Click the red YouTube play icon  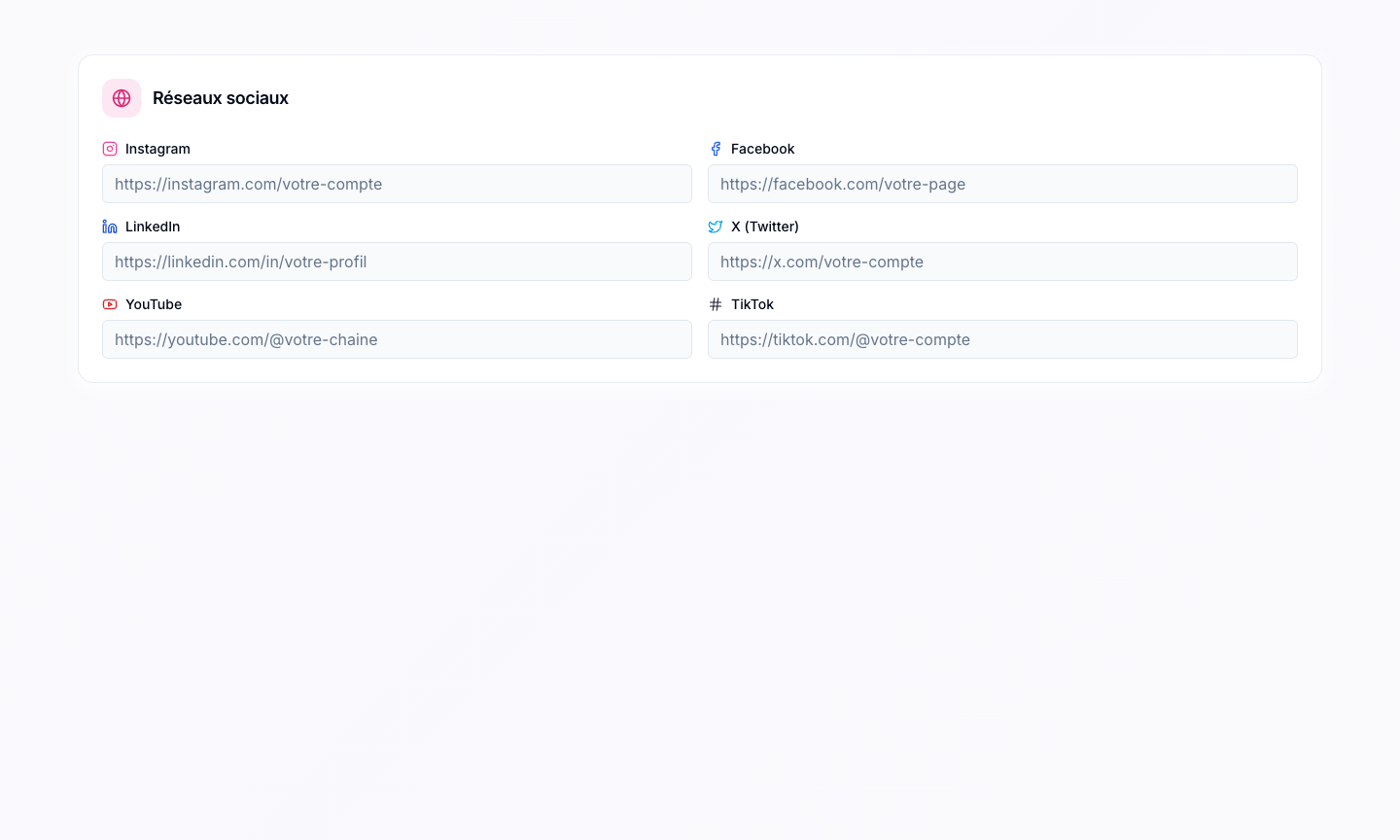pyautogui.click(x=110, y=304)
